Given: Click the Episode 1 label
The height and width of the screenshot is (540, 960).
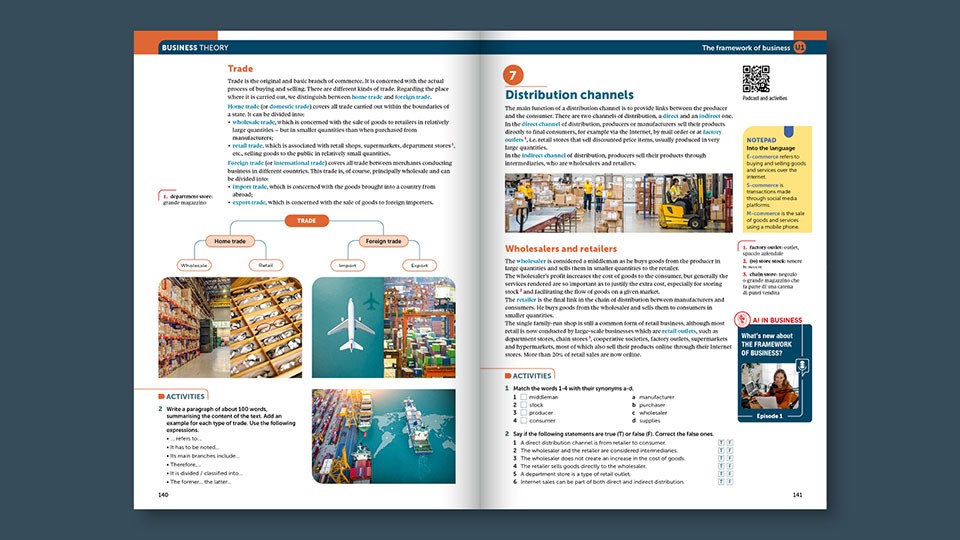Looking at the screenshot, I should coord(770,416).
